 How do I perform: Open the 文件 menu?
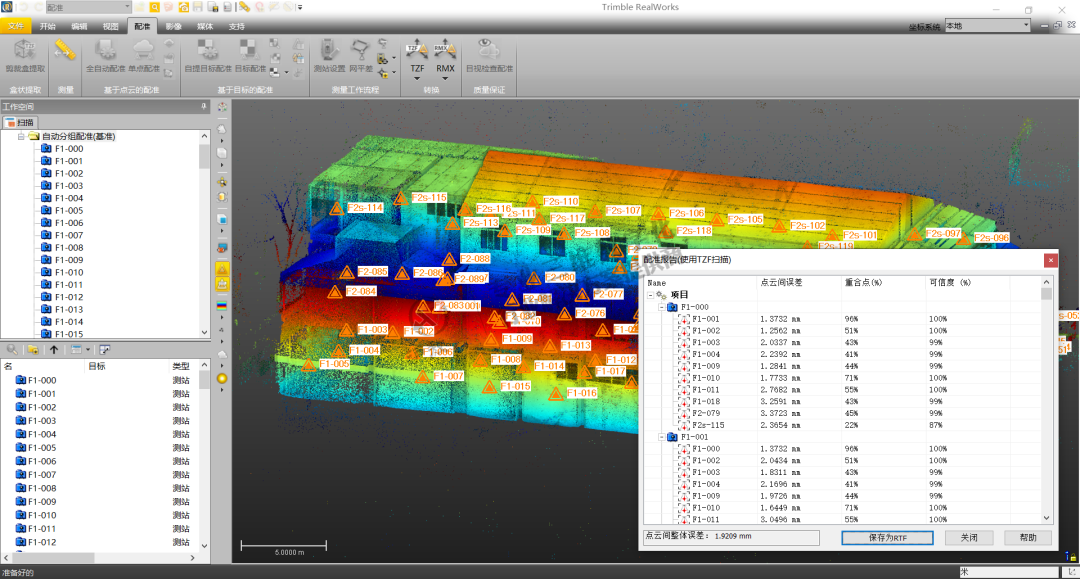(x=17, y=27)
